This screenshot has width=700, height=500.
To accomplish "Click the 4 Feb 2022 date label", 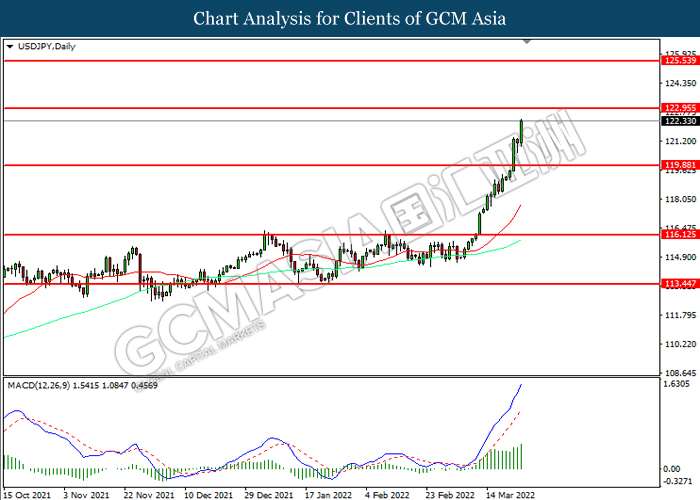I will pyautogui.click(x=387, y=495).
